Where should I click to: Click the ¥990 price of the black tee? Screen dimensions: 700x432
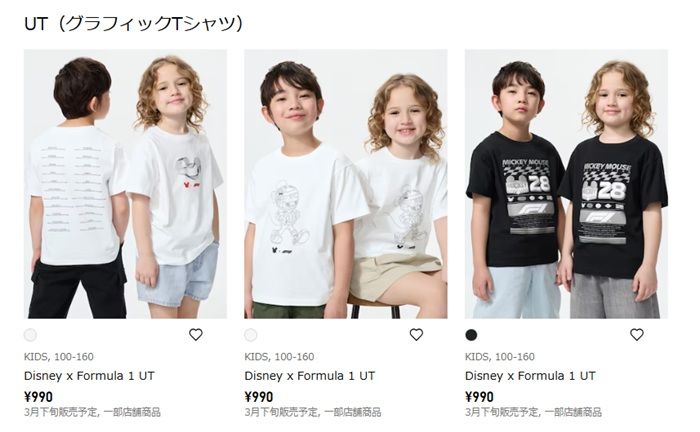click(x=479, y=396)
